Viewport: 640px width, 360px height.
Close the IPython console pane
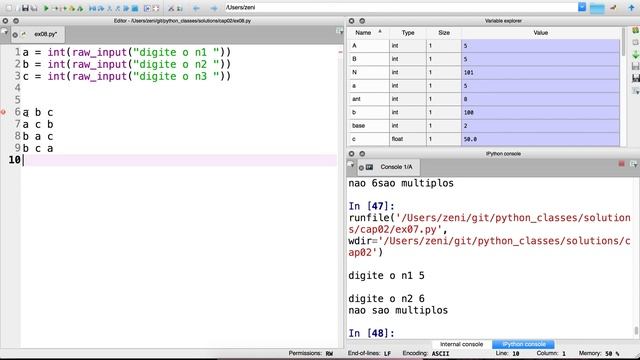click(351, 154)
